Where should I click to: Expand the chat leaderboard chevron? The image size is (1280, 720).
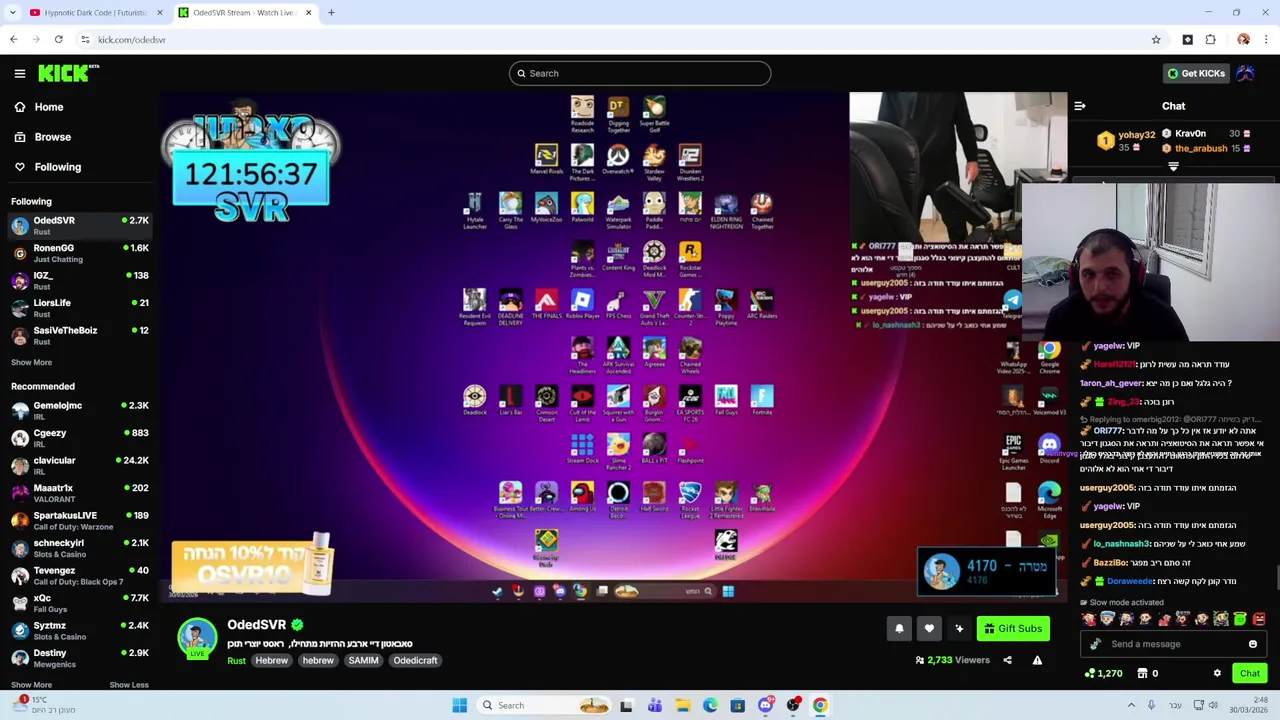point(1173,167)
